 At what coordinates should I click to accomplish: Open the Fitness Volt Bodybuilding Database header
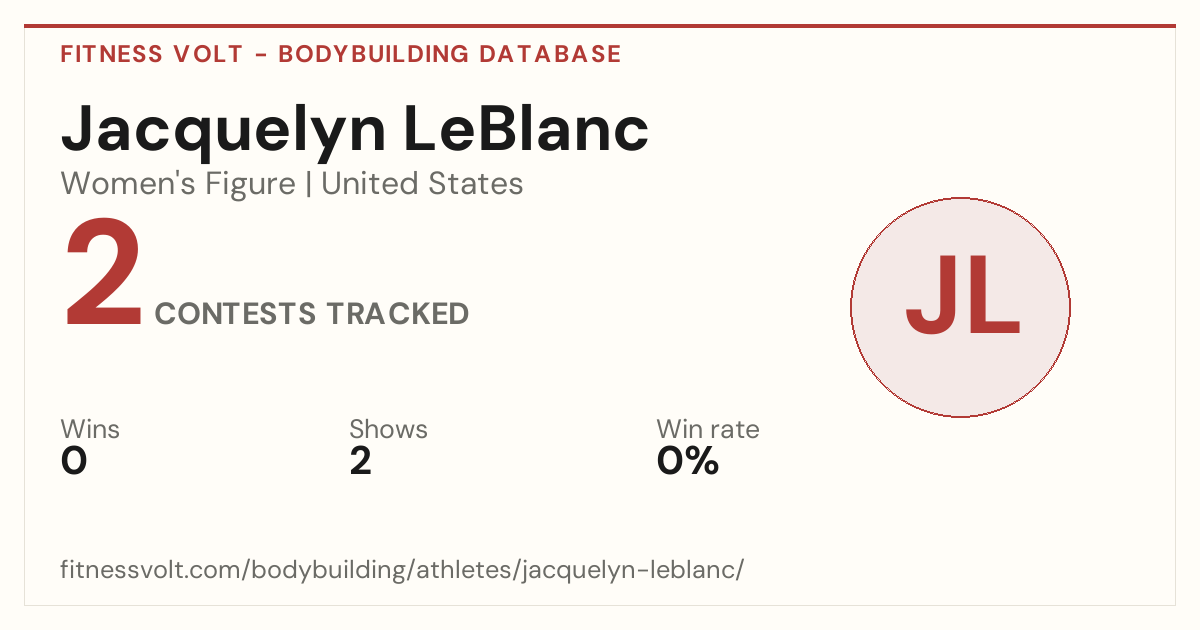pyautogui.click(x=341, y=54)
